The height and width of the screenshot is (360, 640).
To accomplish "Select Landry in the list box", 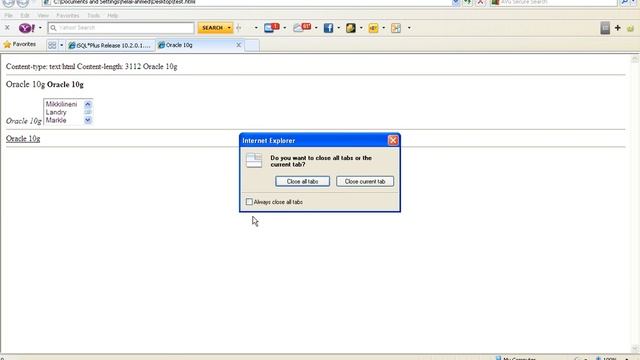I will pyautogui.click(x=56, y=112).
